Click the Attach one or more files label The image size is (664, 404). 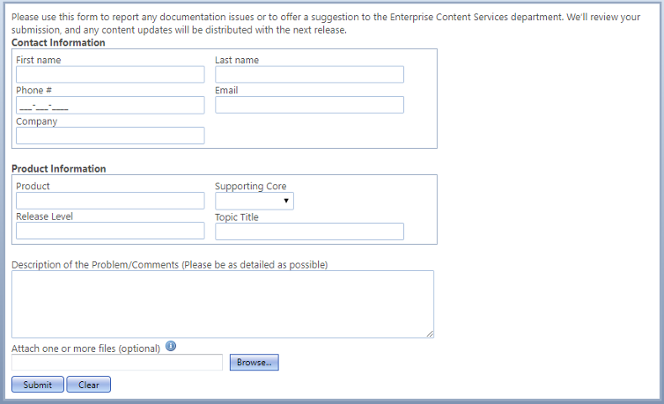pyautogui.click(x=86, y=349)
